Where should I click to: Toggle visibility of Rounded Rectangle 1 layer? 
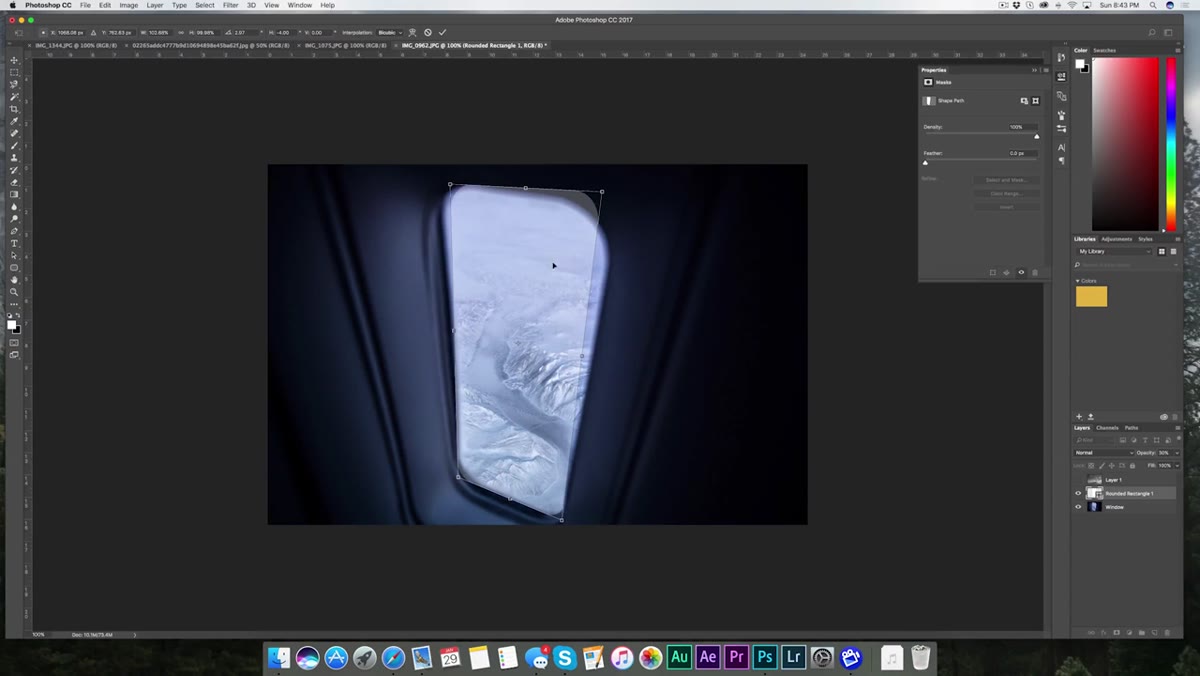[1078, 493]
